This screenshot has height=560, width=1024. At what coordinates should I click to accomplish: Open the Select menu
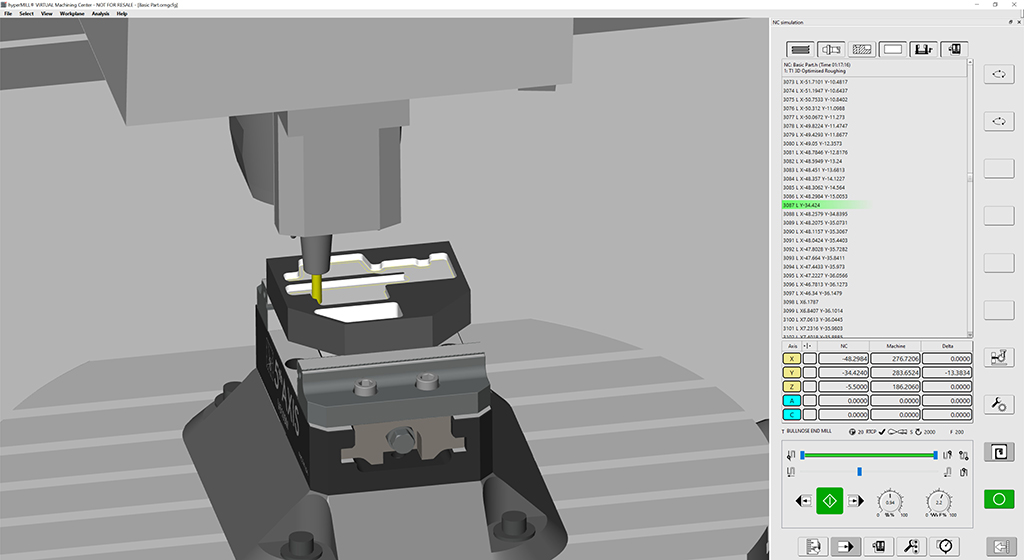[x=26, y=13]
